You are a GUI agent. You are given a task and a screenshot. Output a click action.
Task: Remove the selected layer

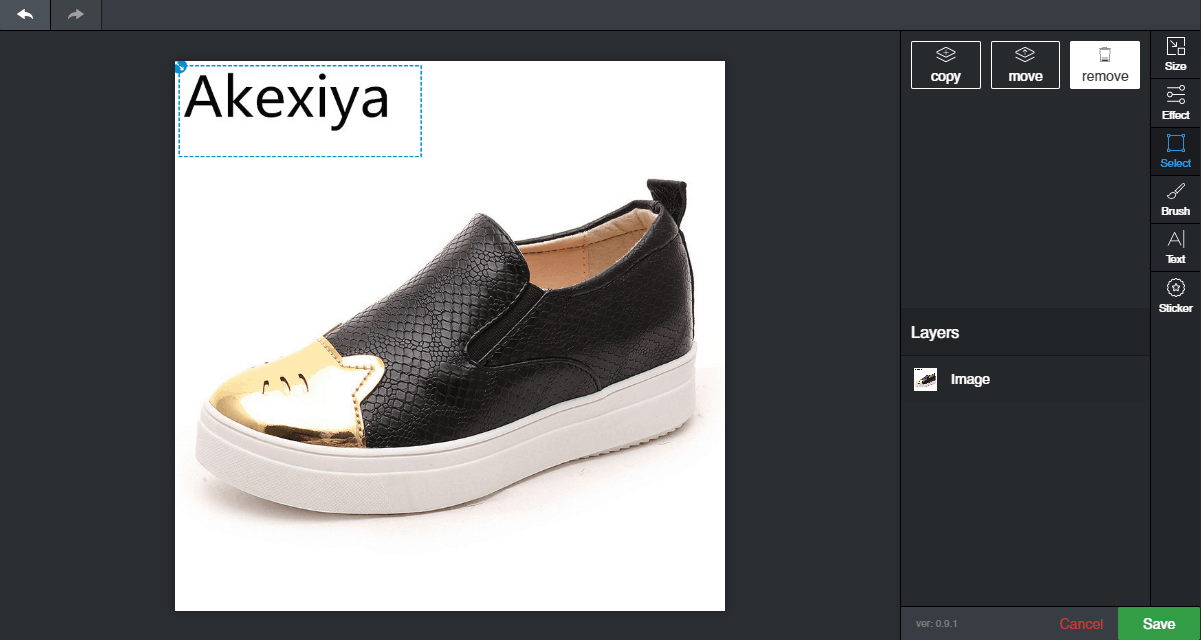coord(1105,65)
